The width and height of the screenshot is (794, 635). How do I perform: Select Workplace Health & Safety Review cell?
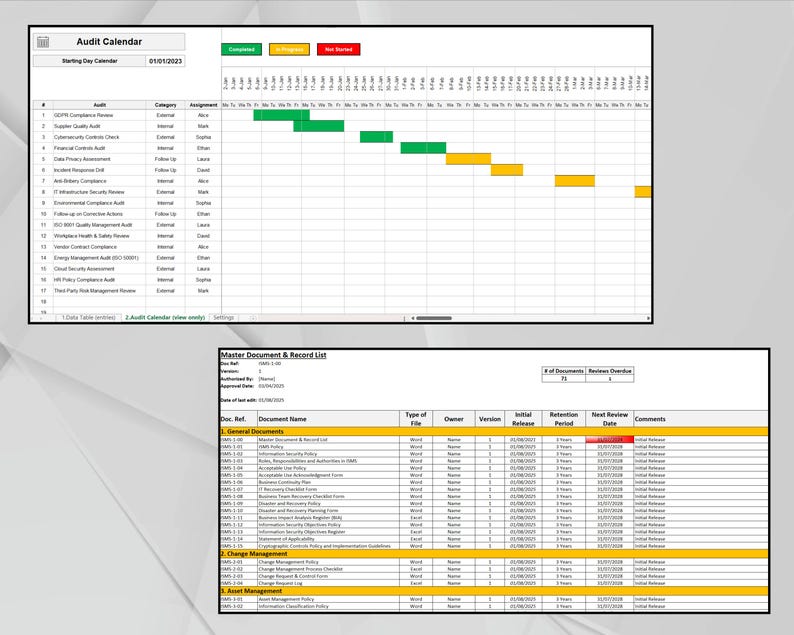[99, 236]
